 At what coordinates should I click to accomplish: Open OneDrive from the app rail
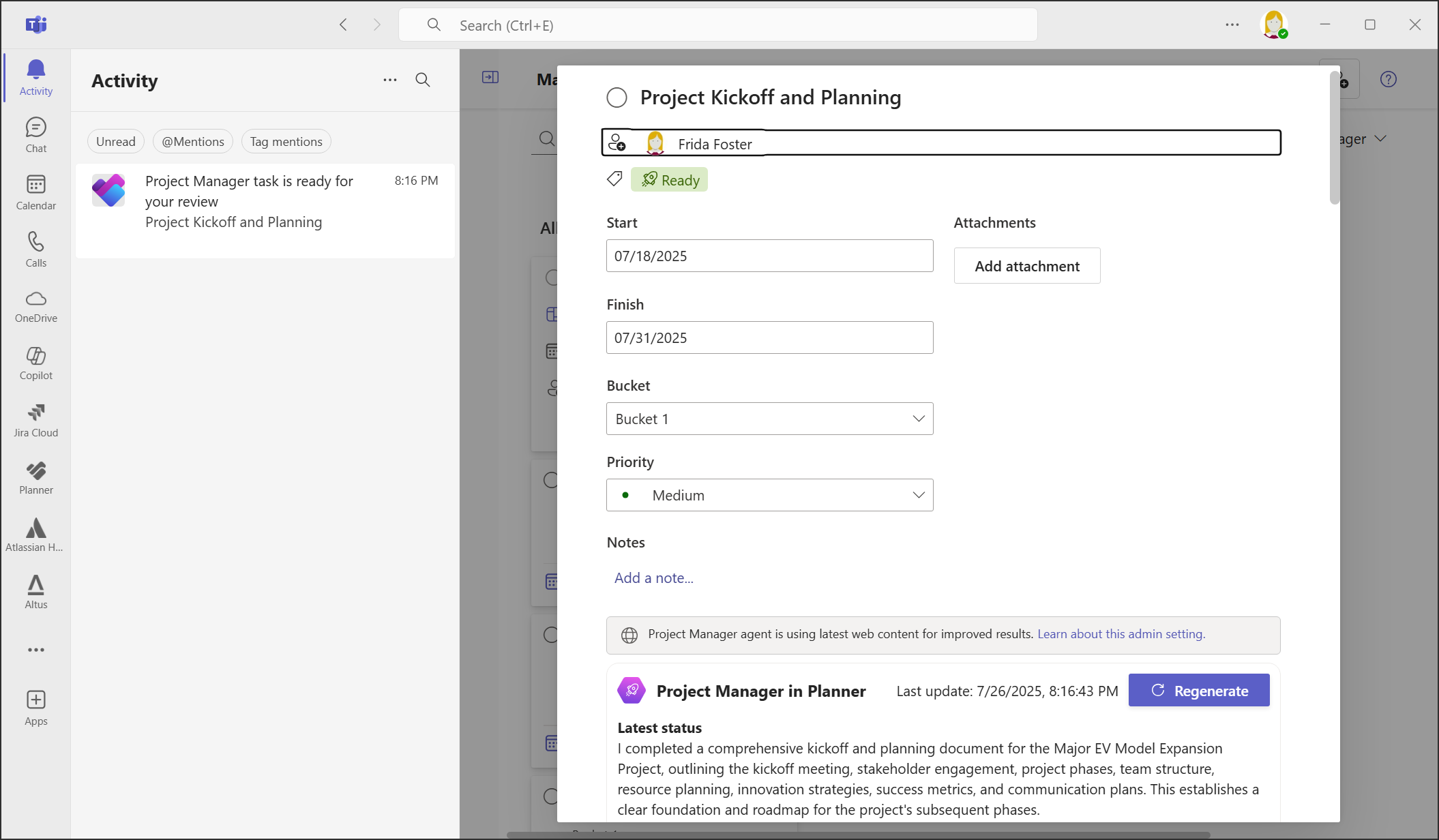(36, 307)
